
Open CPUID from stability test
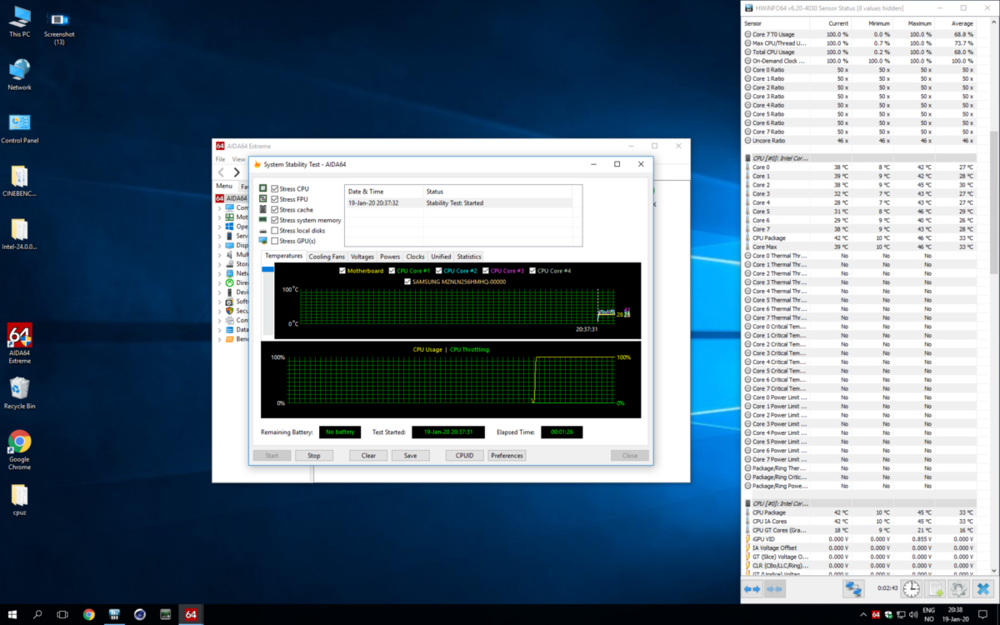point(464,455)
